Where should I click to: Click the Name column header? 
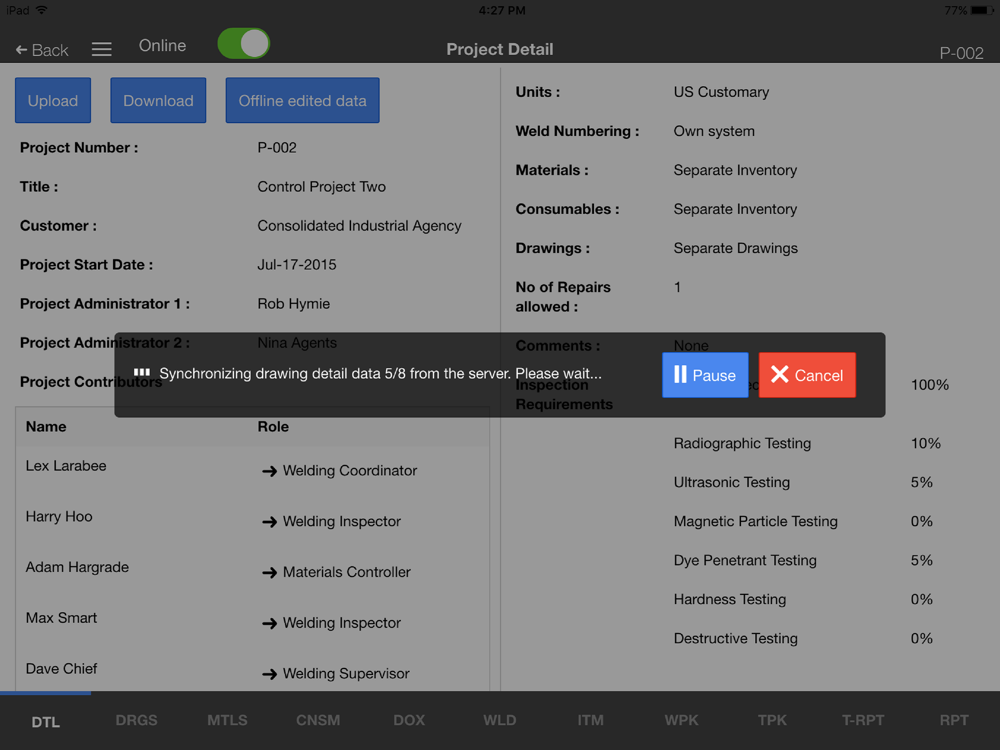point(46,427)
